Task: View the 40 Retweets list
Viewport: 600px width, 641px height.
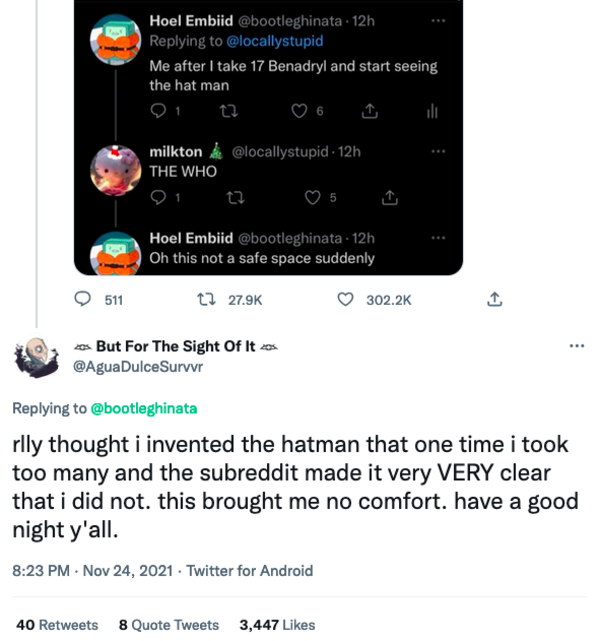Action: click(x=58, y=625)
